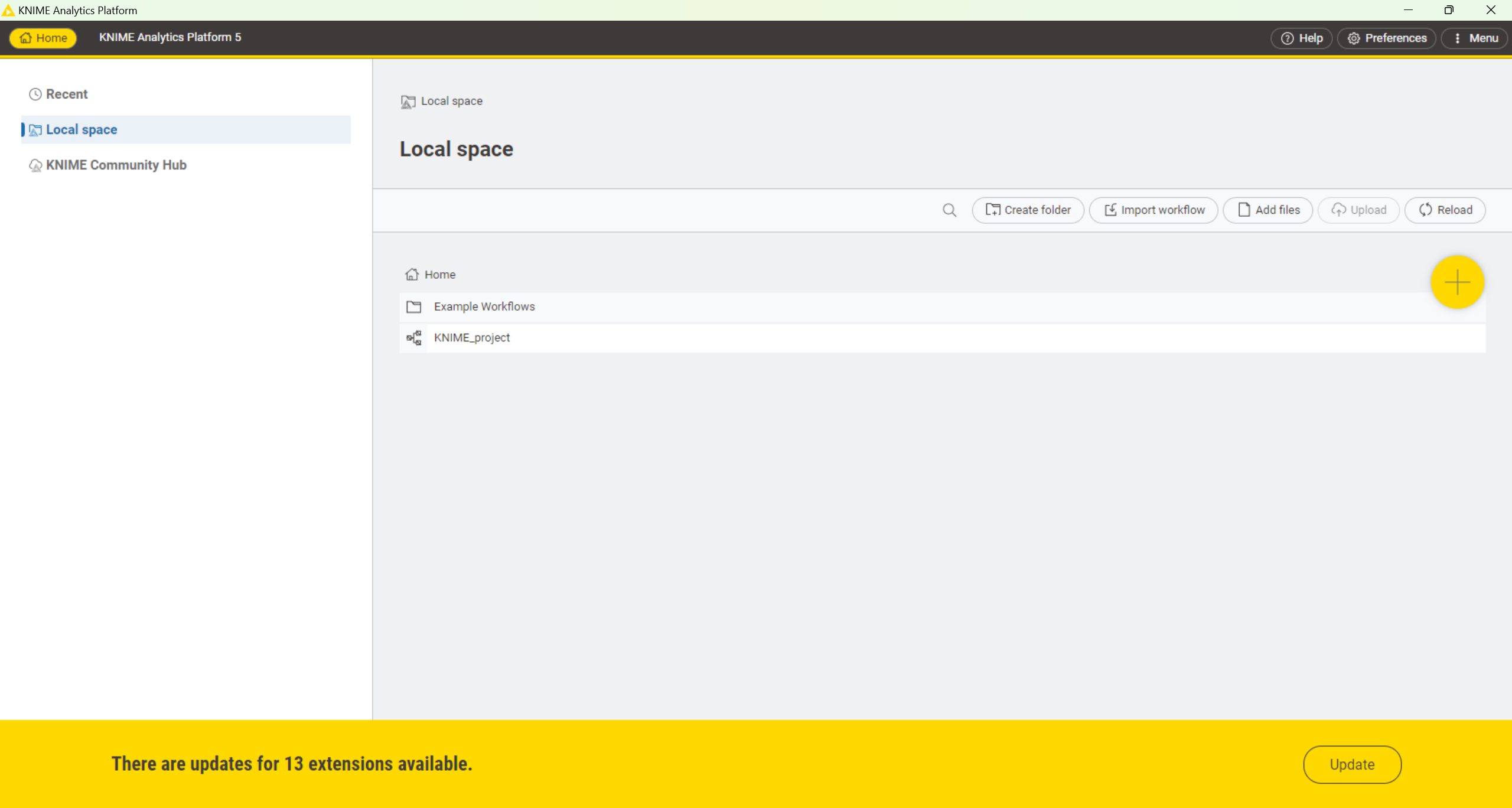Click the Example Workflows folder icon

click(413, 307)
